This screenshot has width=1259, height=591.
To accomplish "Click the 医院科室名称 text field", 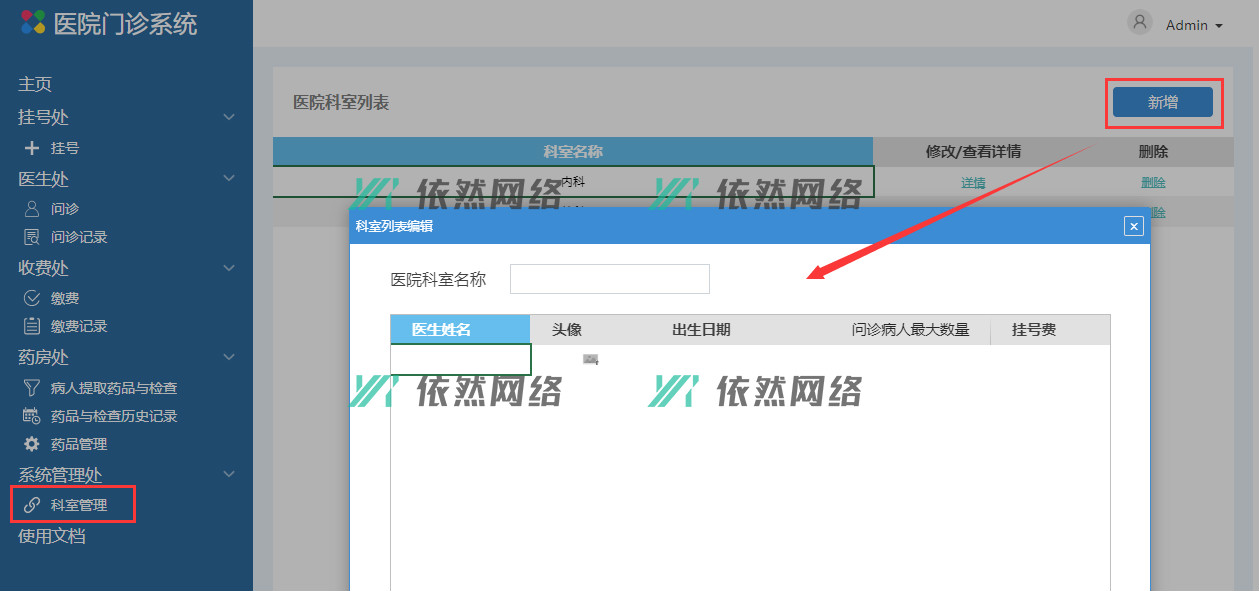I will [x=609, y=279].
